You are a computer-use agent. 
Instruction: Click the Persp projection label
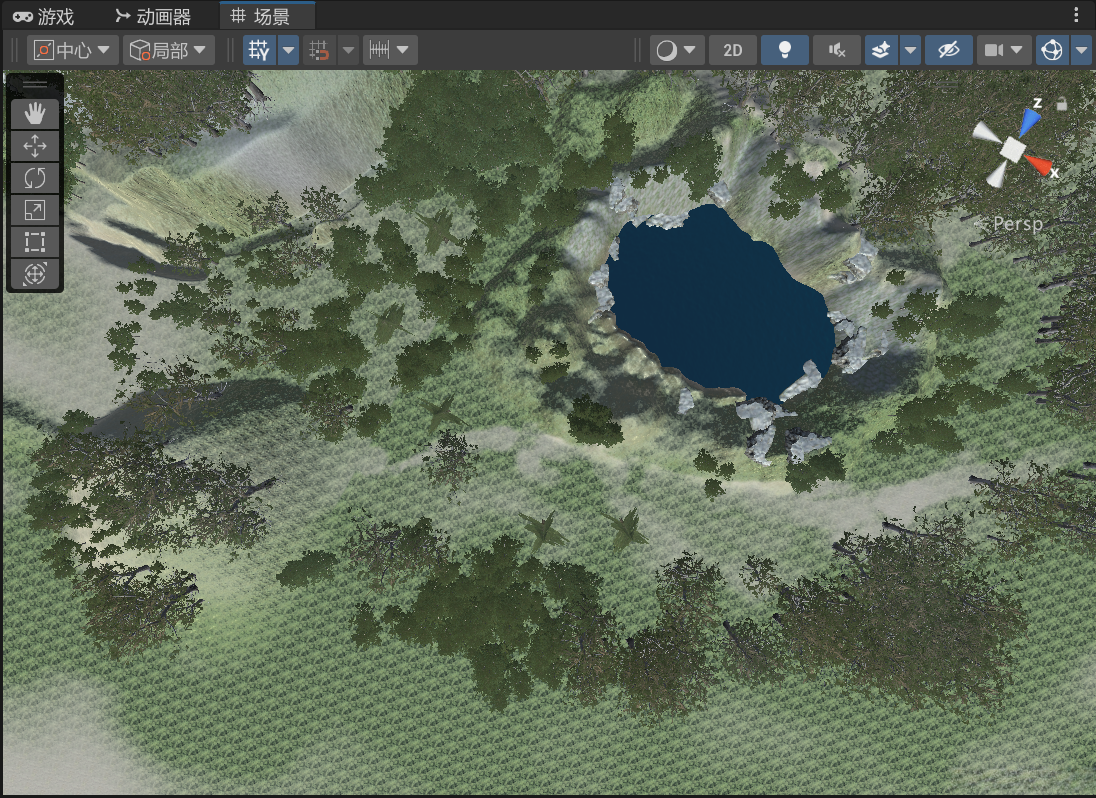[x=1017, y=224]
